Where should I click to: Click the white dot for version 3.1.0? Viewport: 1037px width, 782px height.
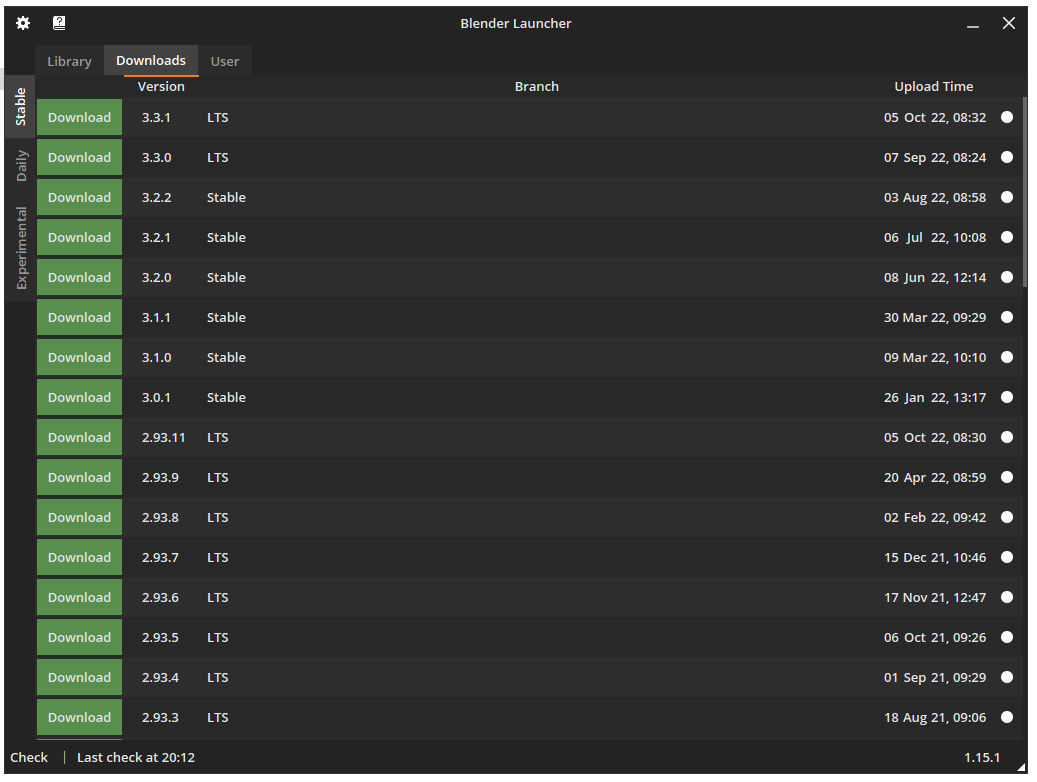[x=1007, y=357]
